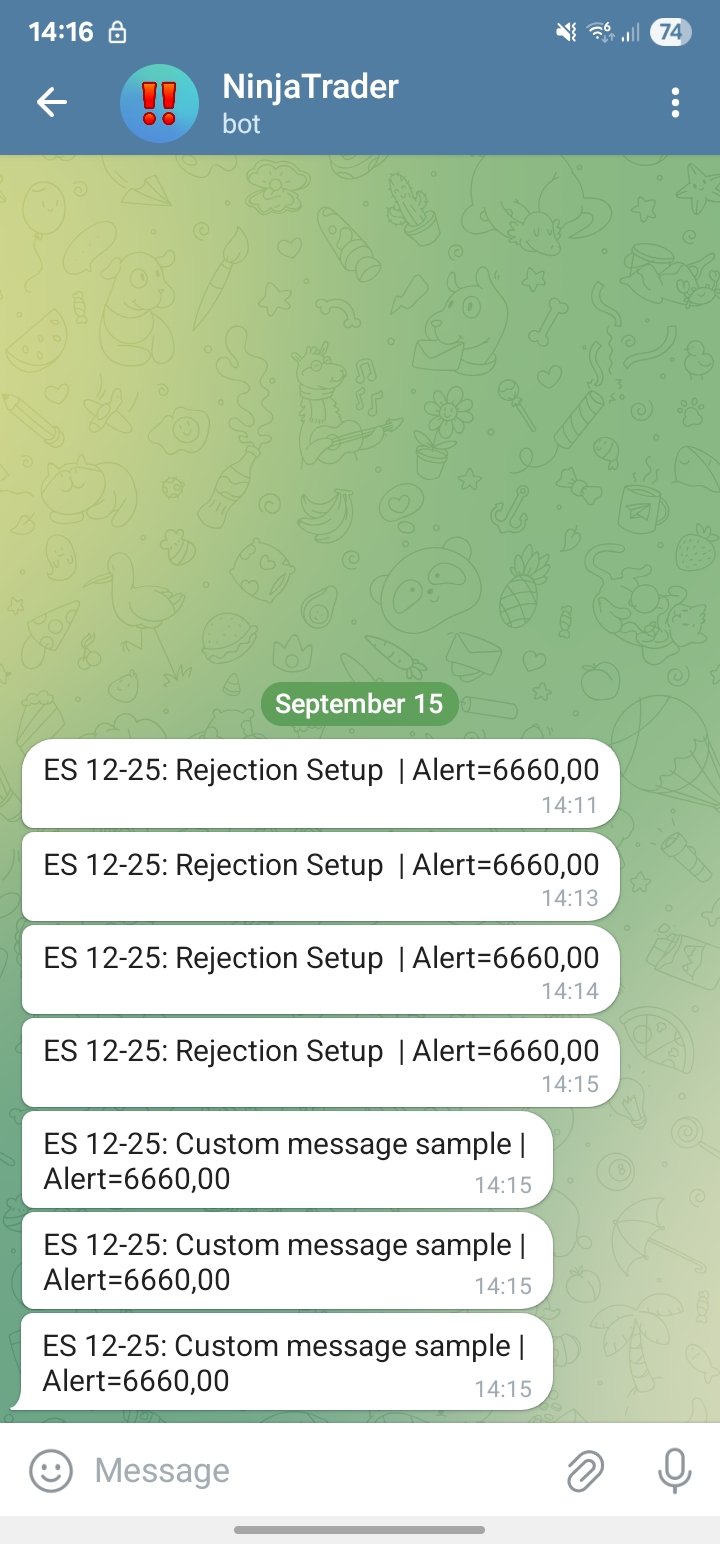Tap the back arrow

52,102
